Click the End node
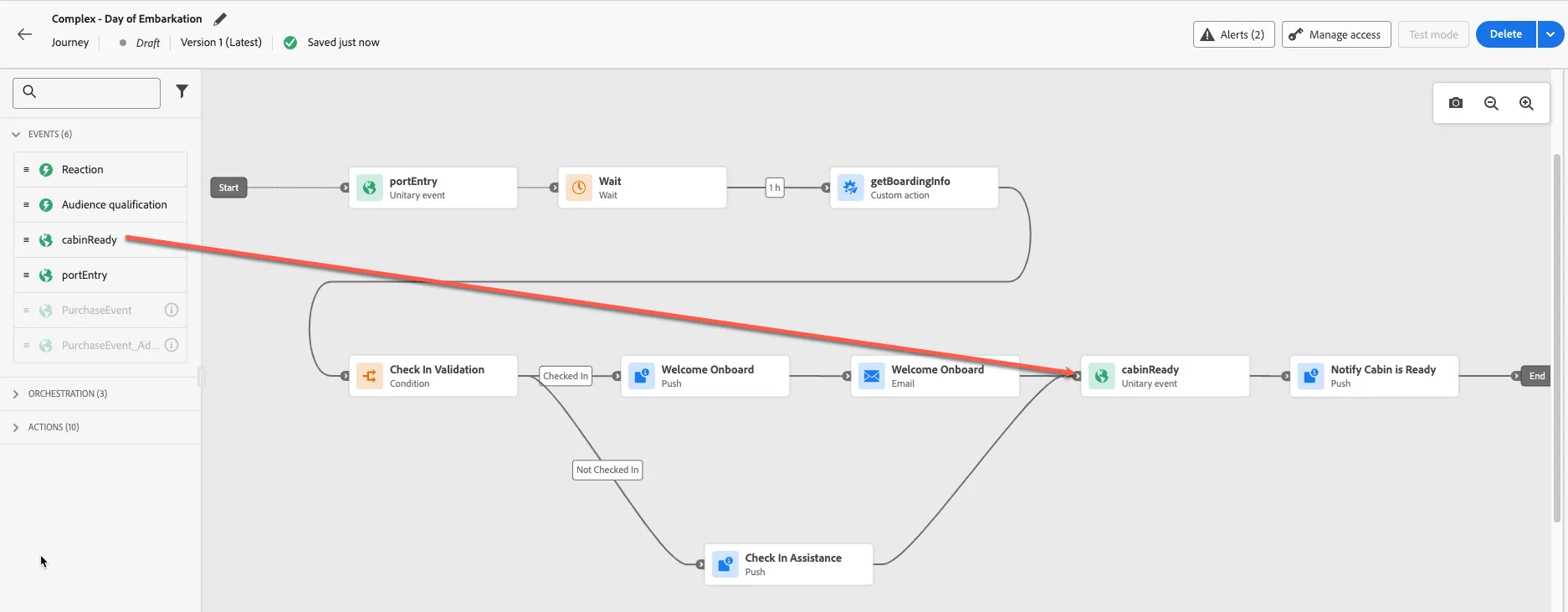This screenshot has width=1568, height=612. (x=1536, y=376)
